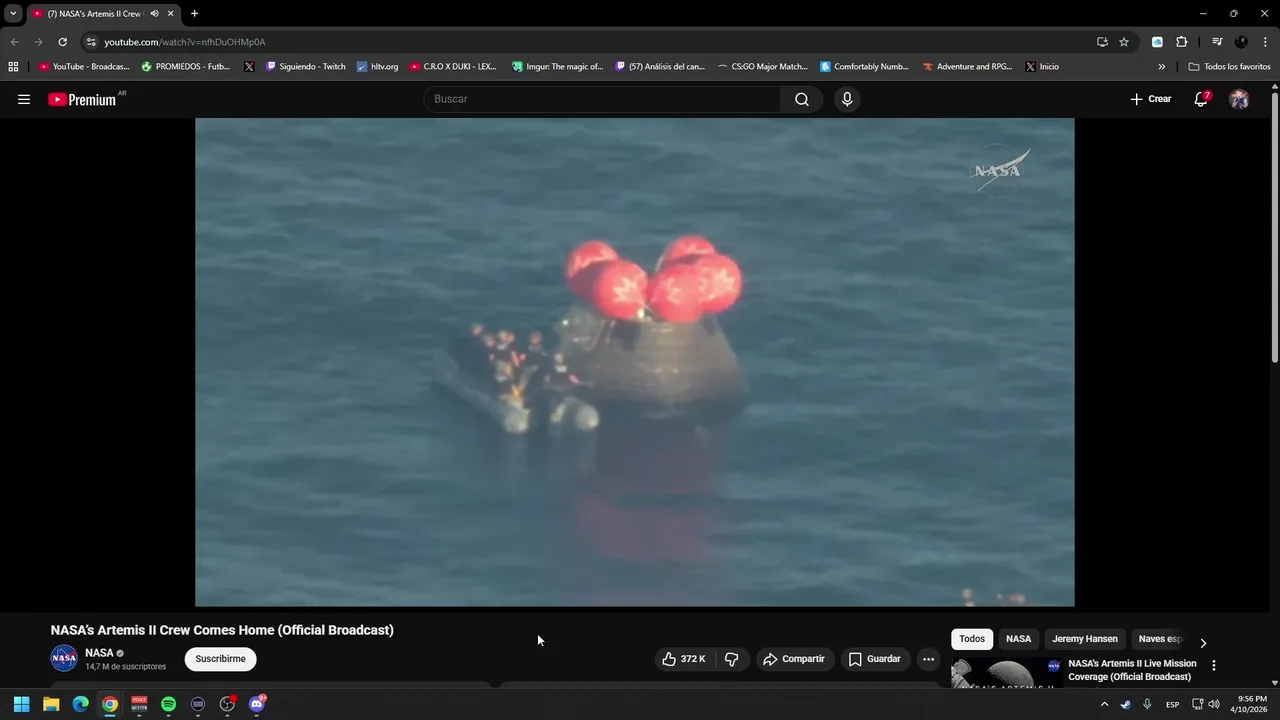This screenshot has height=720, width=1280.
Task: Select the Jeremy Hansen chip
Action: 1085,639
